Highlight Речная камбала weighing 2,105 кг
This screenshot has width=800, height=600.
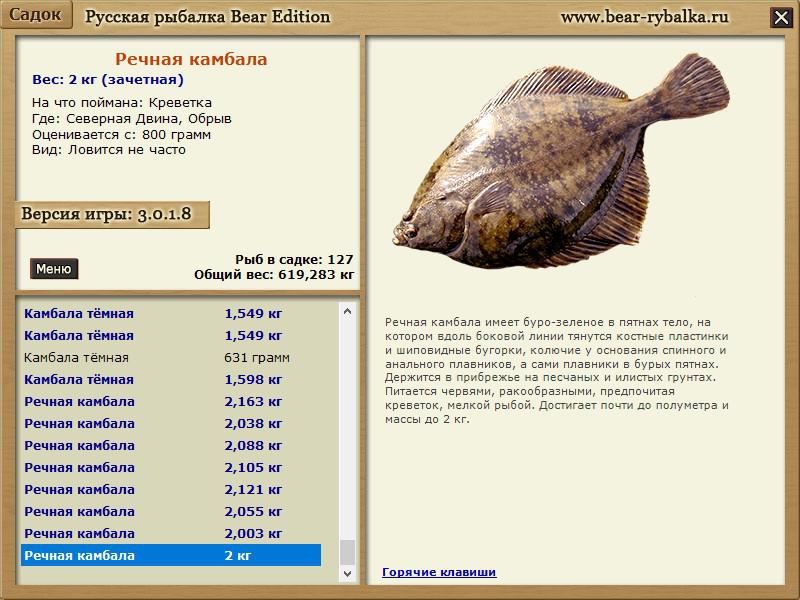tap(170, 467)
